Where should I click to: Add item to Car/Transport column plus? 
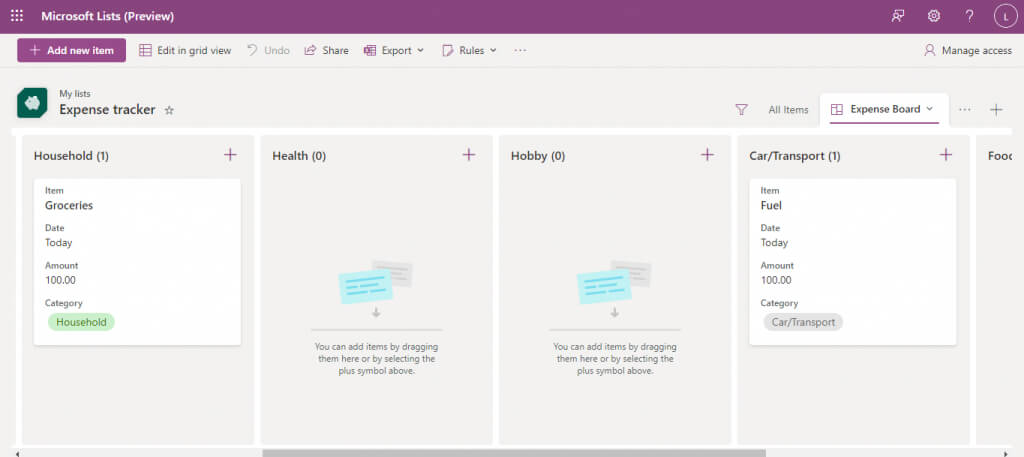coord(946,155)
